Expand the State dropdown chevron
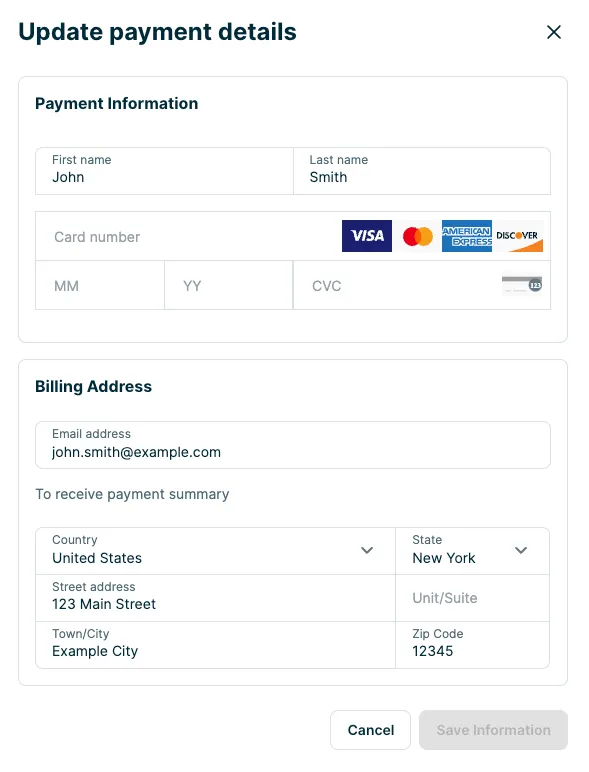Image resolution: width=589 pixels, height=772 pixels. coord(521,550)
